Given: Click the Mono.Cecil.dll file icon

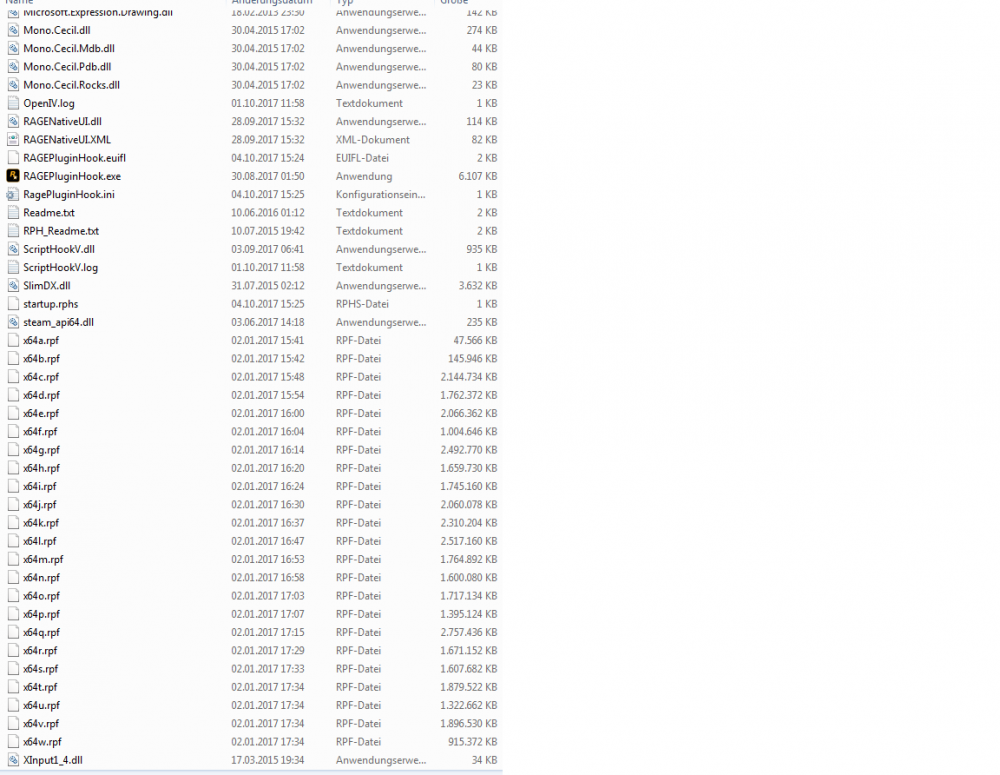Looking at the screenshot, I should pyautogui.click(x=13, y=30).
